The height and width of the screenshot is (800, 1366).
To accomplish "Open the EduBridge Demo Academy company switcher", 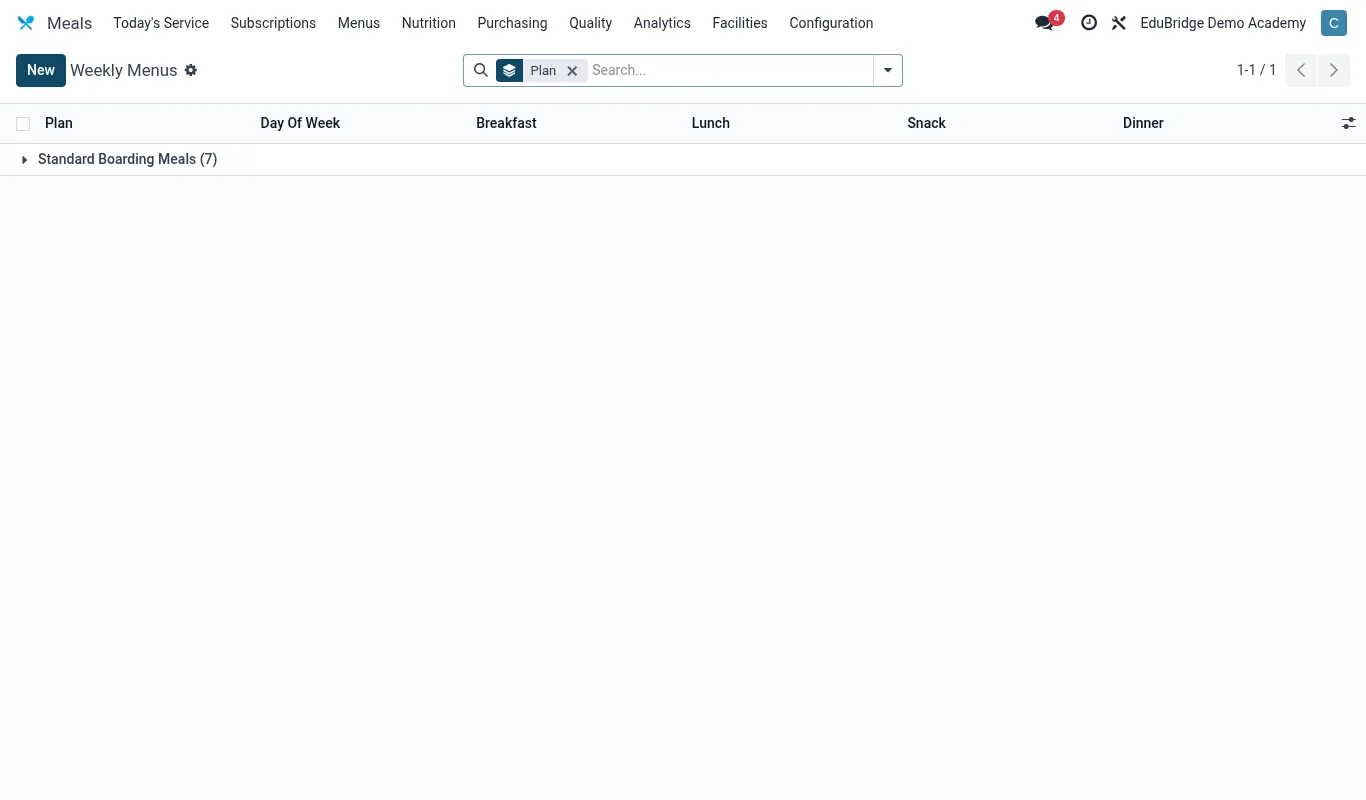I will 1223,23.
